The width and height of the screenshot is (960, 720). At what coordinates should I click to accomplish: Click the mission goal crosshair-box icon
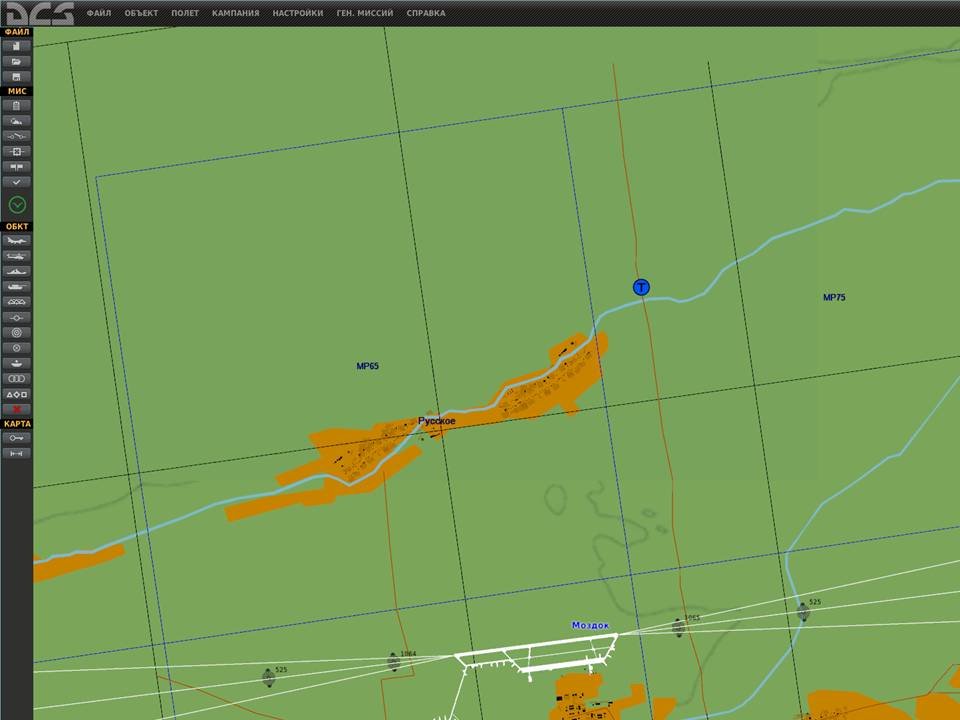(17, 151)
